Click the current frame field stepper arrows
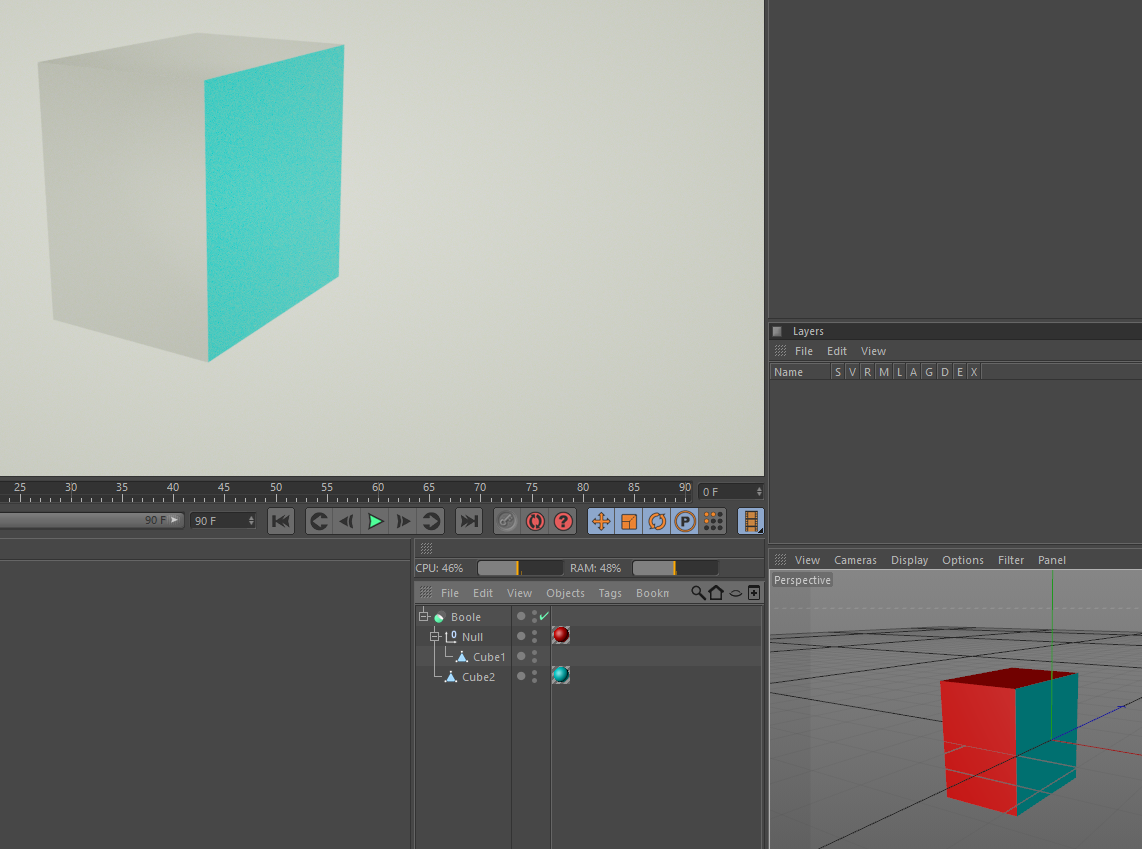 (759, 491)
